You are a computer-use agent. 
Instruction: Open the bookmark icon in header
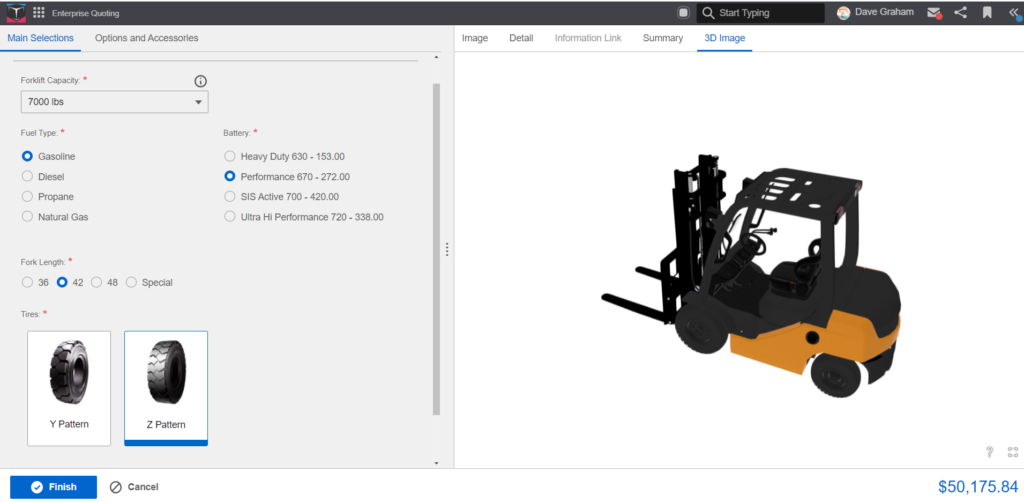[x=987, y=12]
